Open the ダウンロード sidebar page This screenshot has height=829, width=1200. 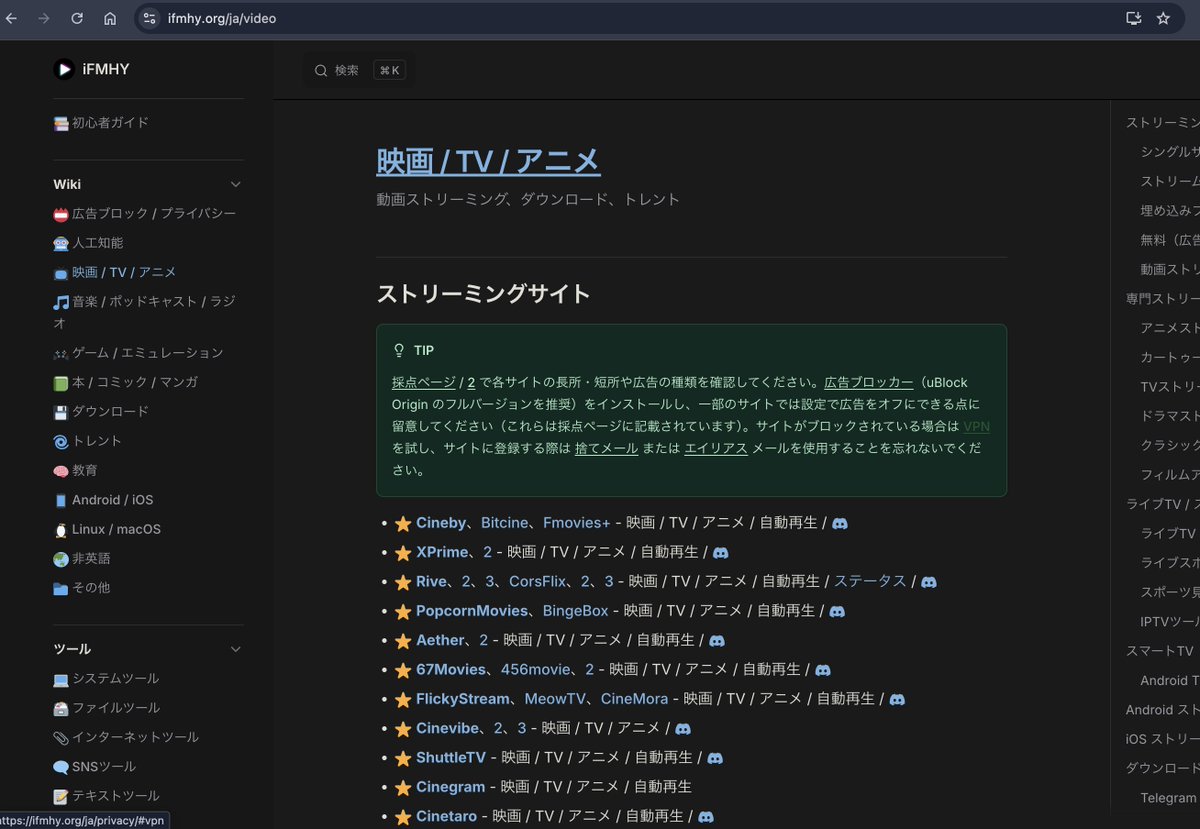pyautogui.click(x=101, y=411)
